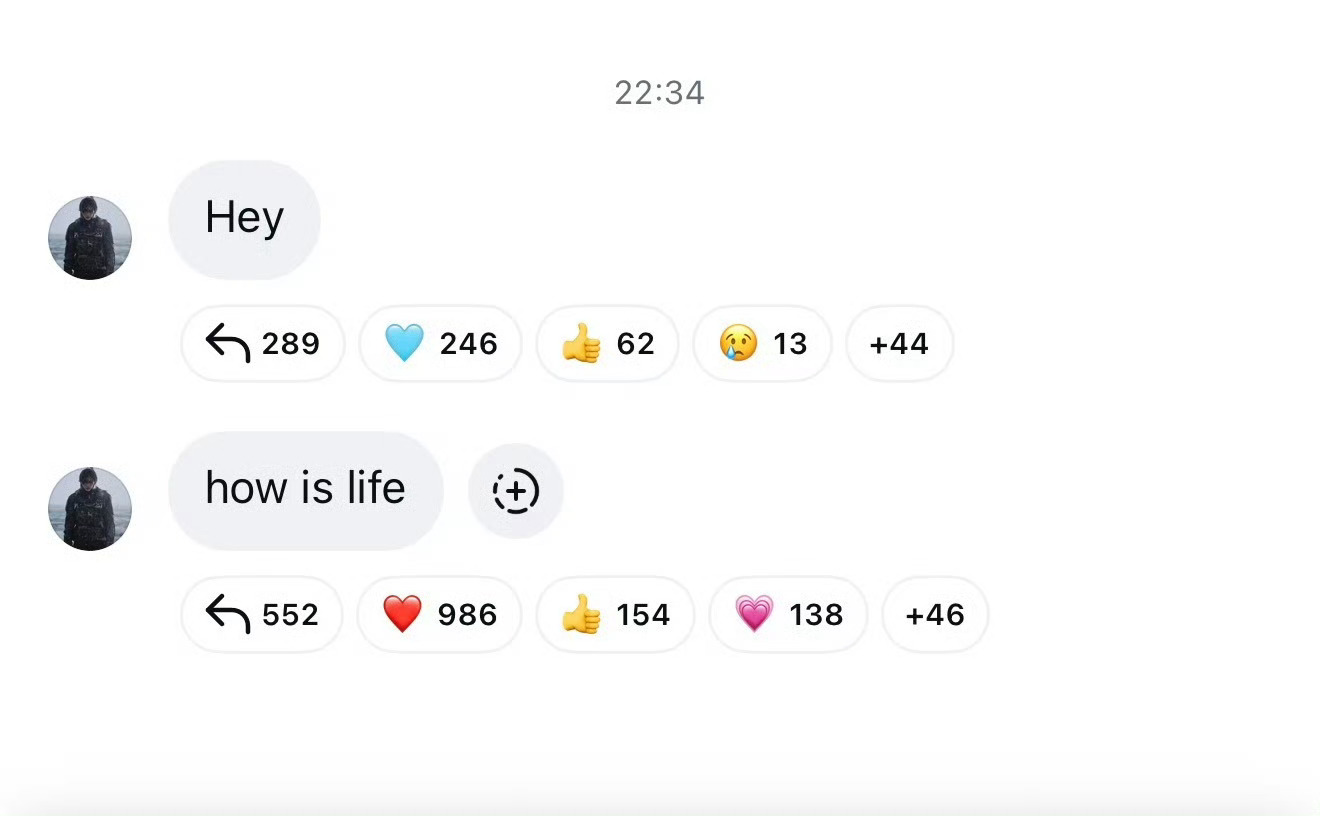Click the crying face reaction with 13
Viewport: 1320px width, 816px height.
pos(762,344)
